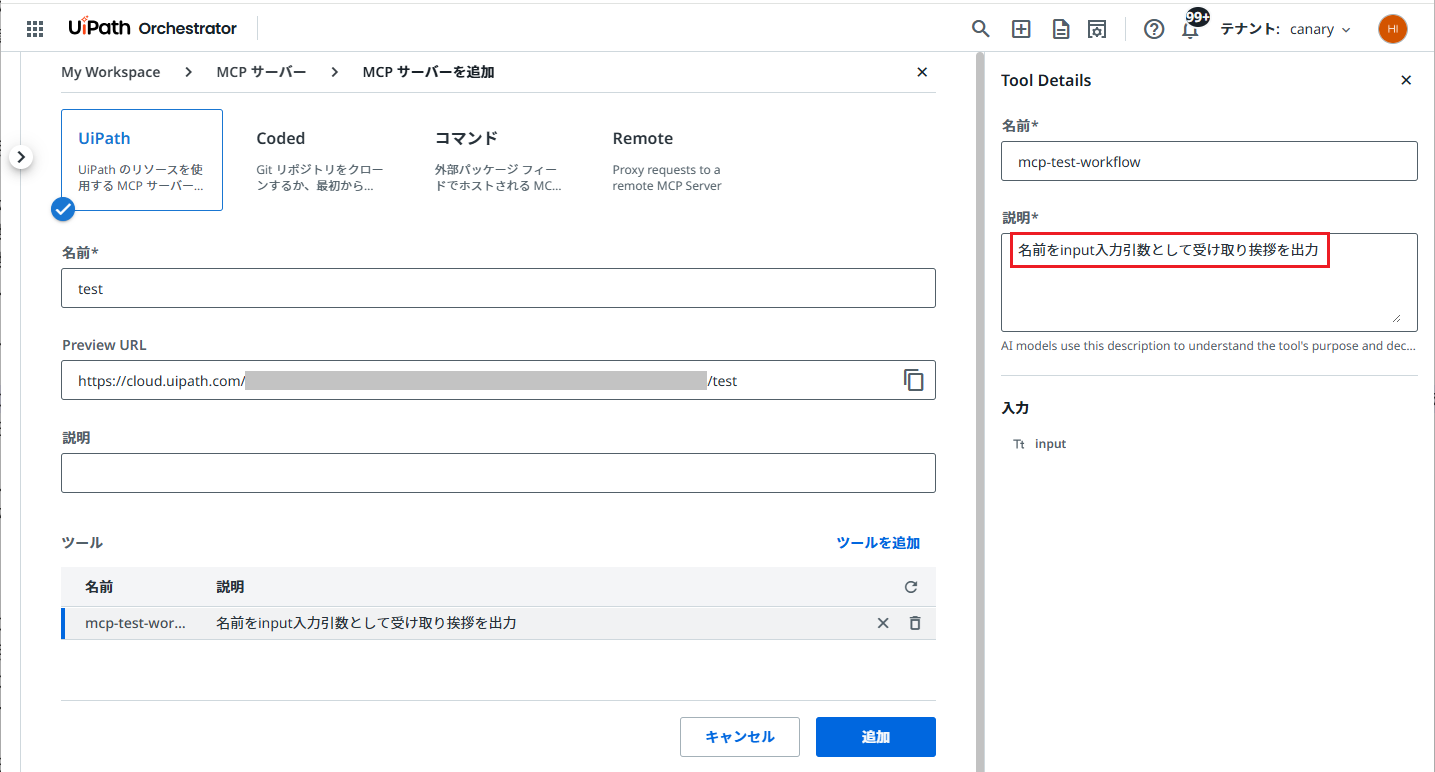Click the empty 説明 field in main form
This screenshot has width=1435, height=772.
coord(498,473)
